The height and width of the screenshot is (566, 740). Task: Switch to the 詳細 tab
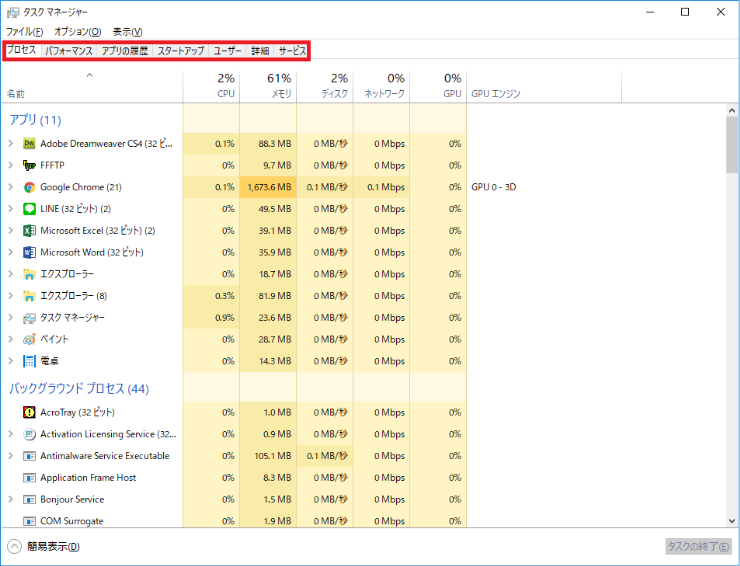(x=260, y=51)
